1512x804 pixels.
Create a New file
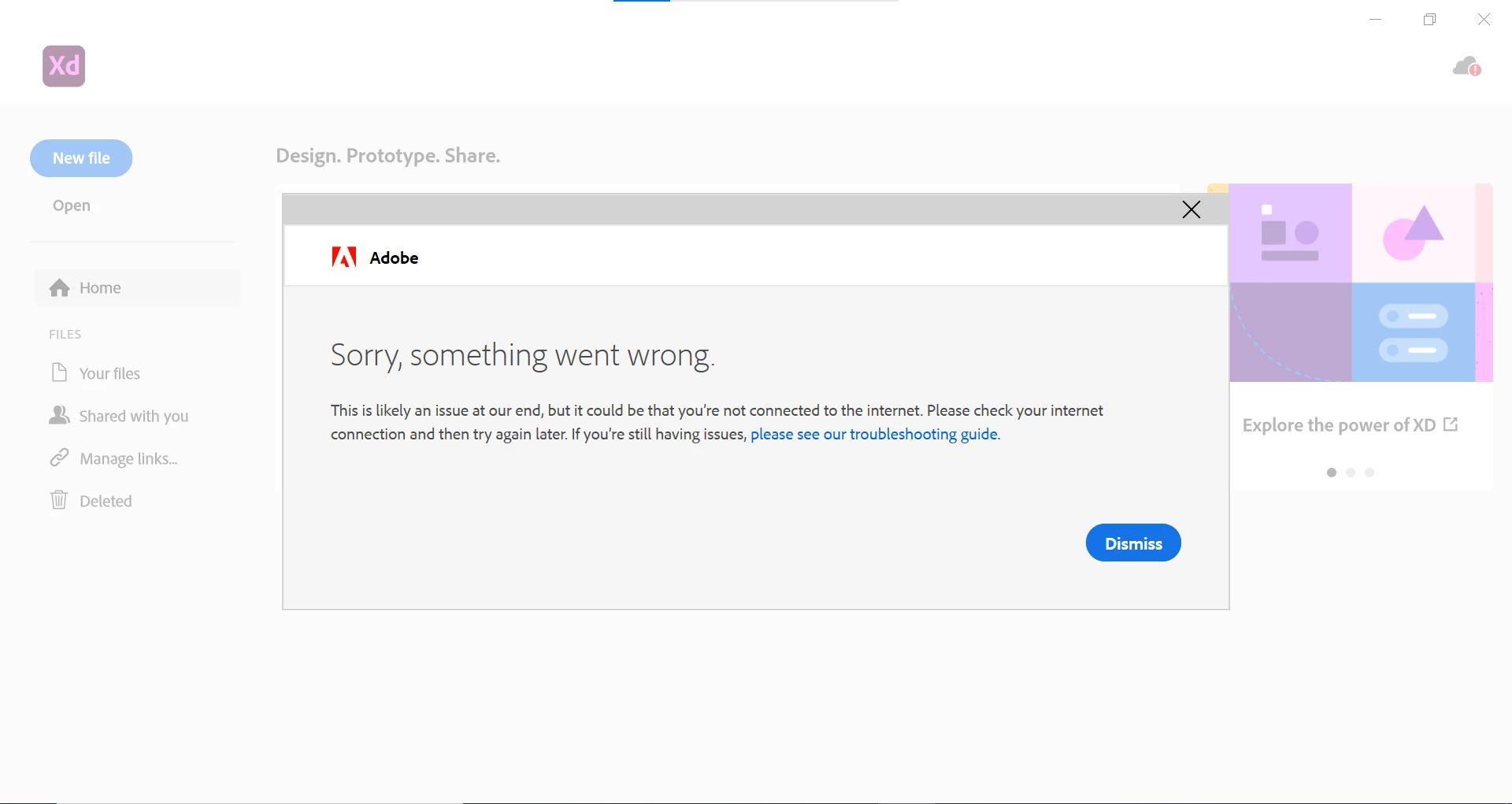pos(81,158)
